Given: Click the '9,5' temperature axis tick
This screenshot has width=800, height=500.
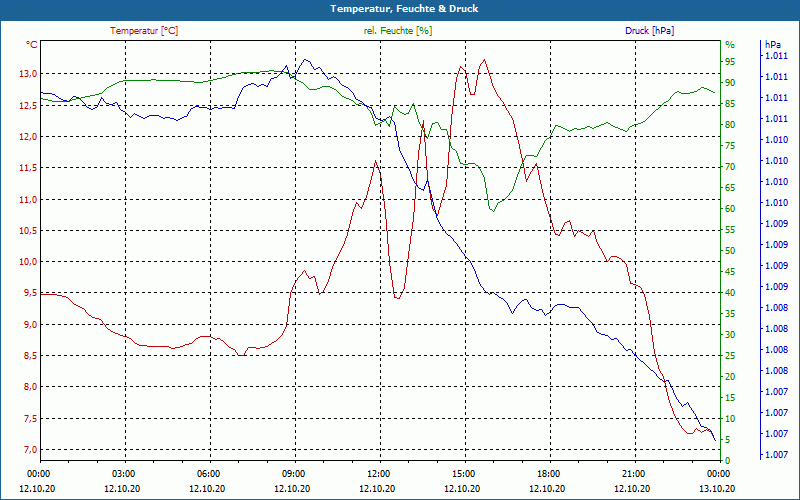Looking at the screenshot, I should point(30,293).
